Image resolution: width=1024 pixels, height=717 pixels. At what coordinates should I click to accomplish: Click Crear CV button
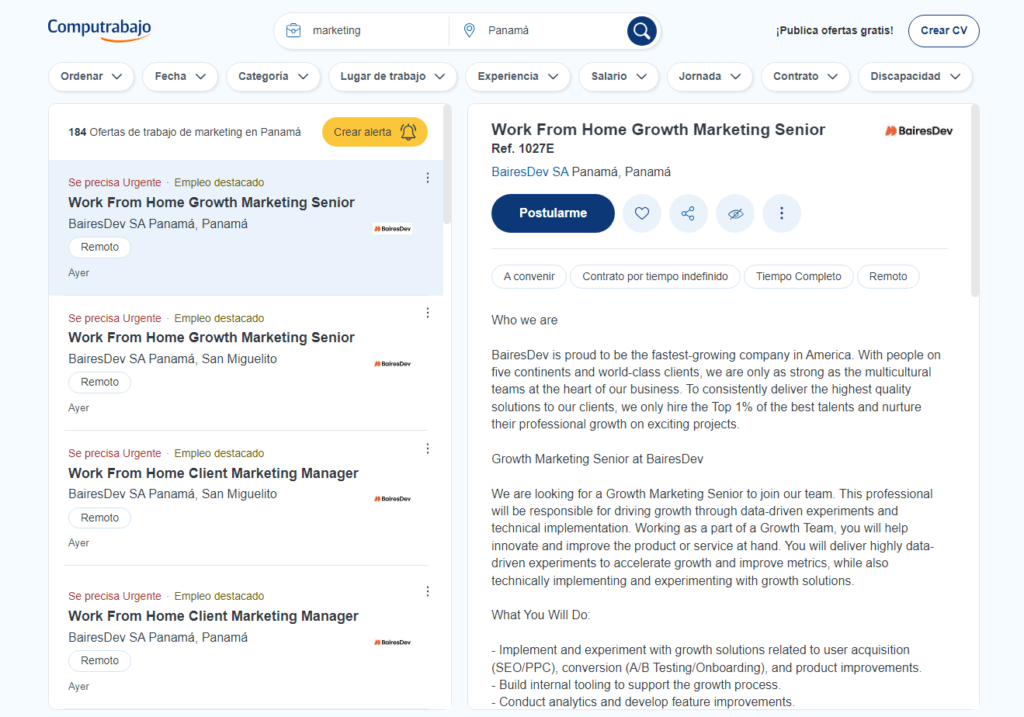(x=944, y=31)
